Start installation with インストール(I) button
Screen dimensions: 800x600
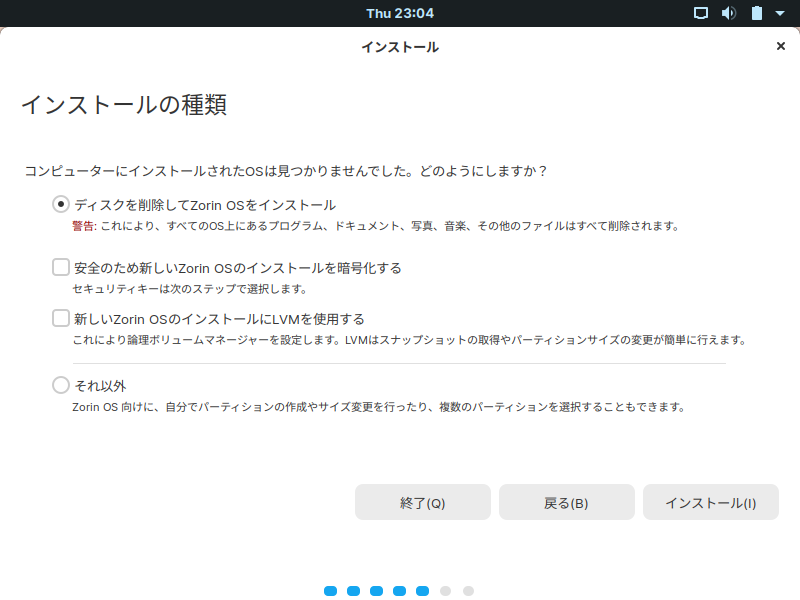pos(711,503)
